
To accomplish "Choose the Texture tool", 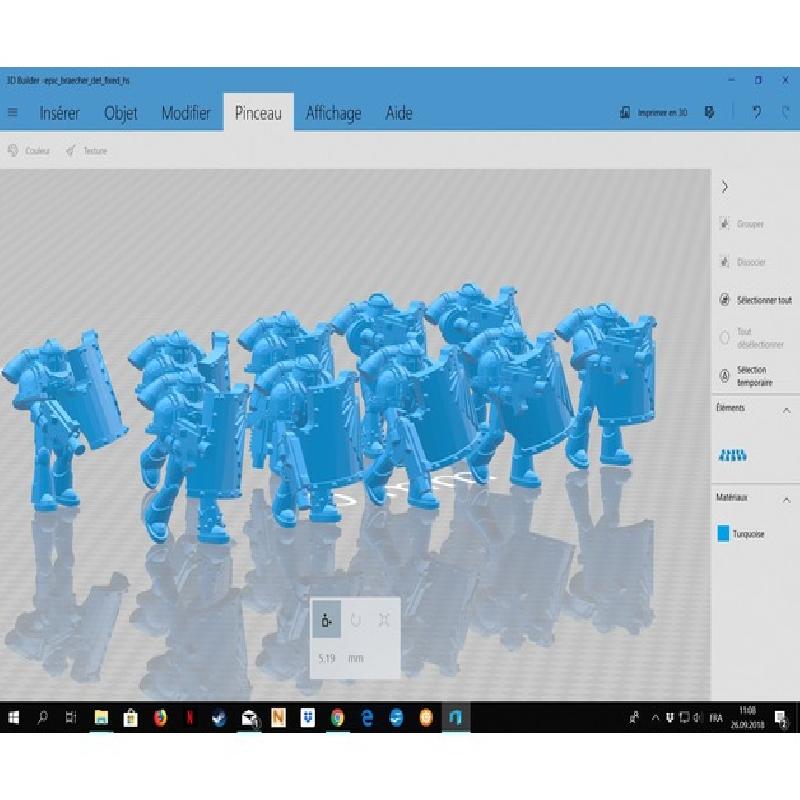I will click(x=87, y=151).
